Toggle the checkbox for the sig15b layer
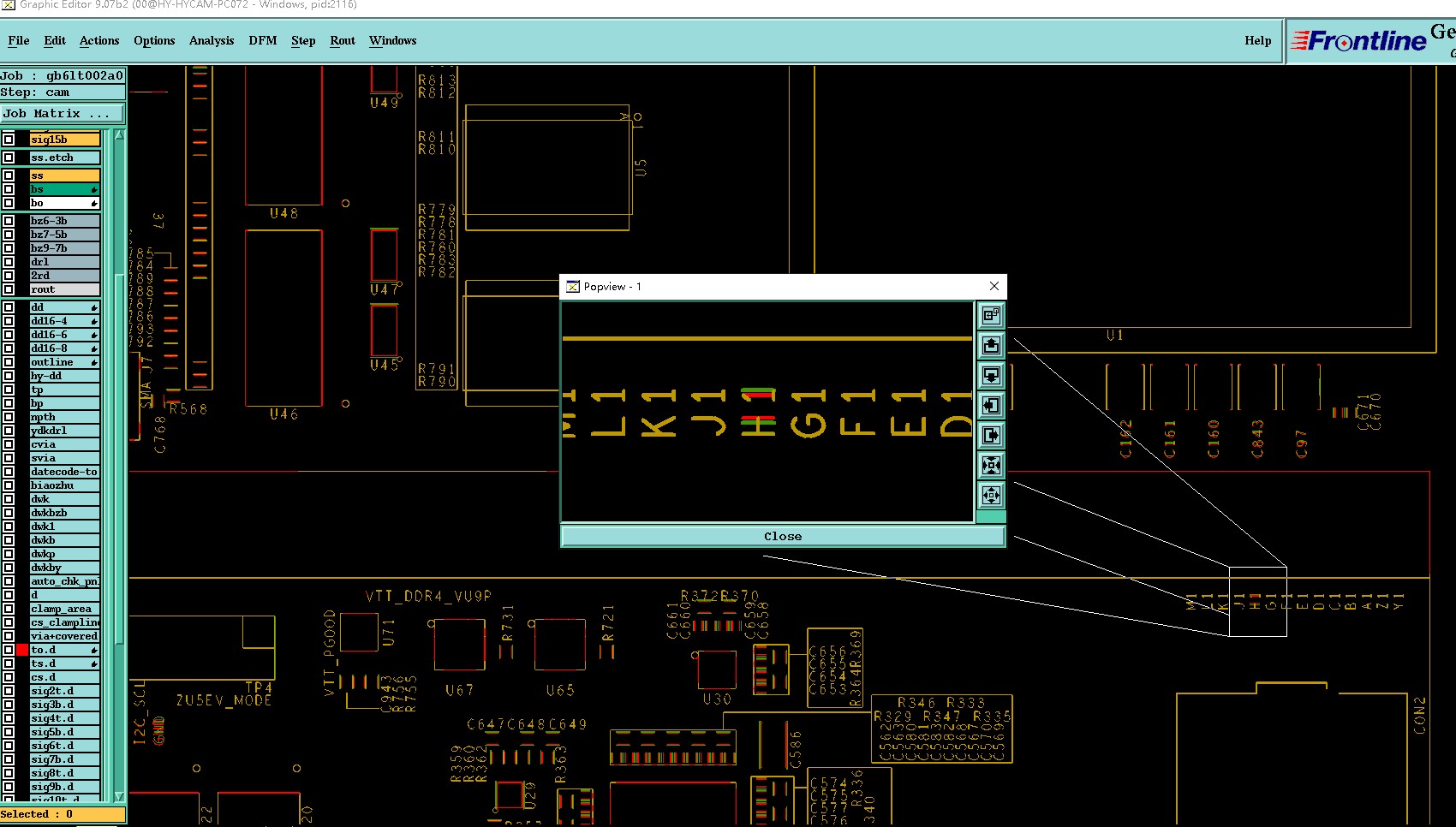Image resolution: width=1456 pixels, height=827 pixels. (9, 140)
